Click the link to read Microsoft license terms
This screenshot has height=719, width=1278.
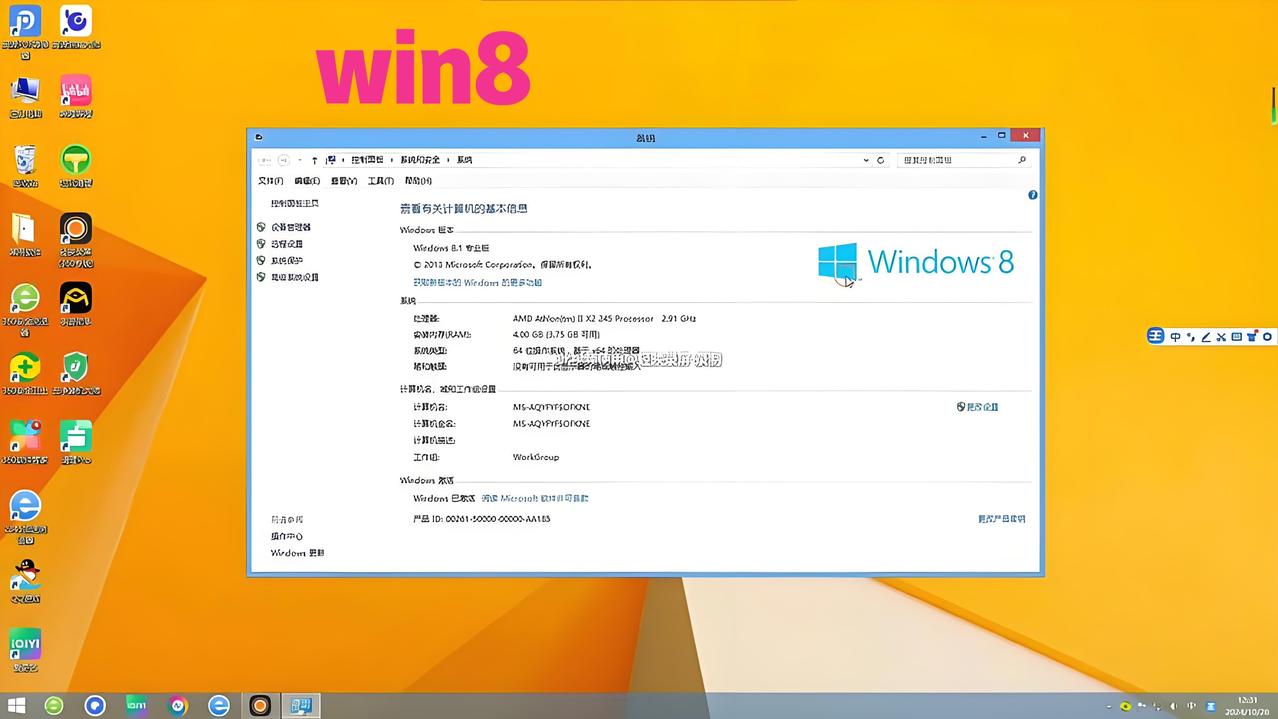[534, 498]
